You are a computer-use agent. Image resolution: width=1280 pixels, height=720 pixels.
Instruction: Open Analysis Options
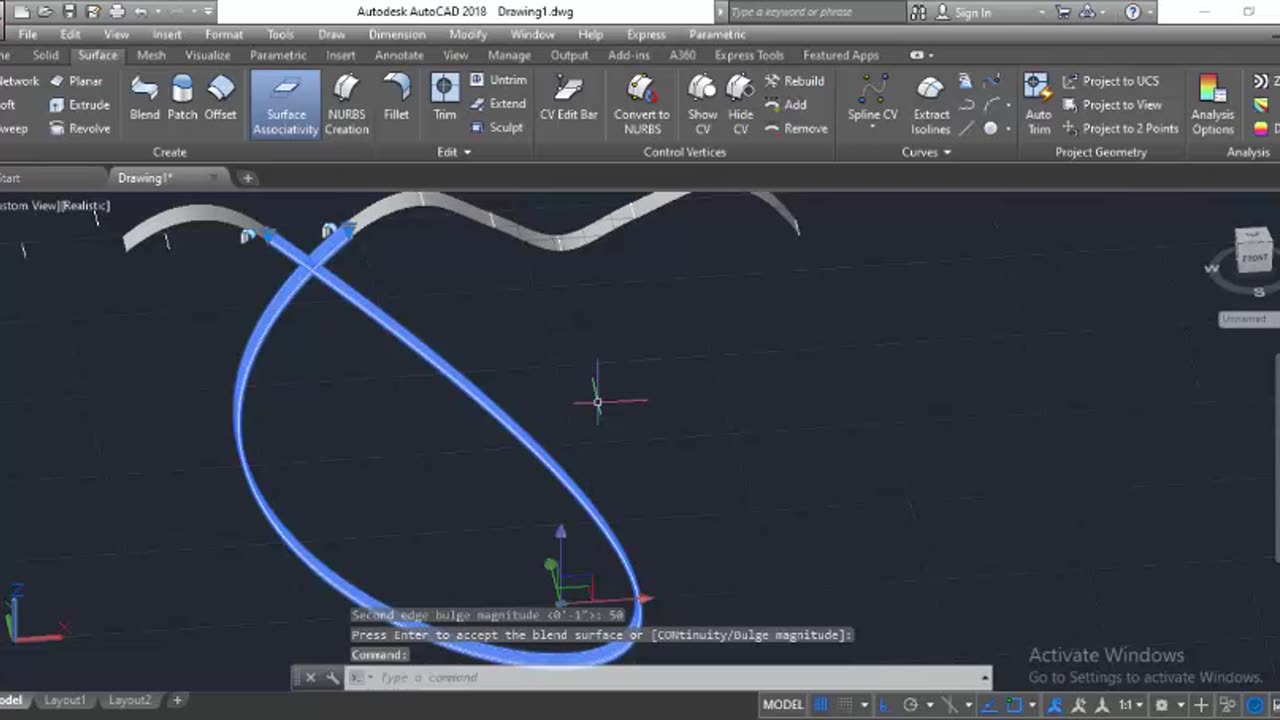1212,105
